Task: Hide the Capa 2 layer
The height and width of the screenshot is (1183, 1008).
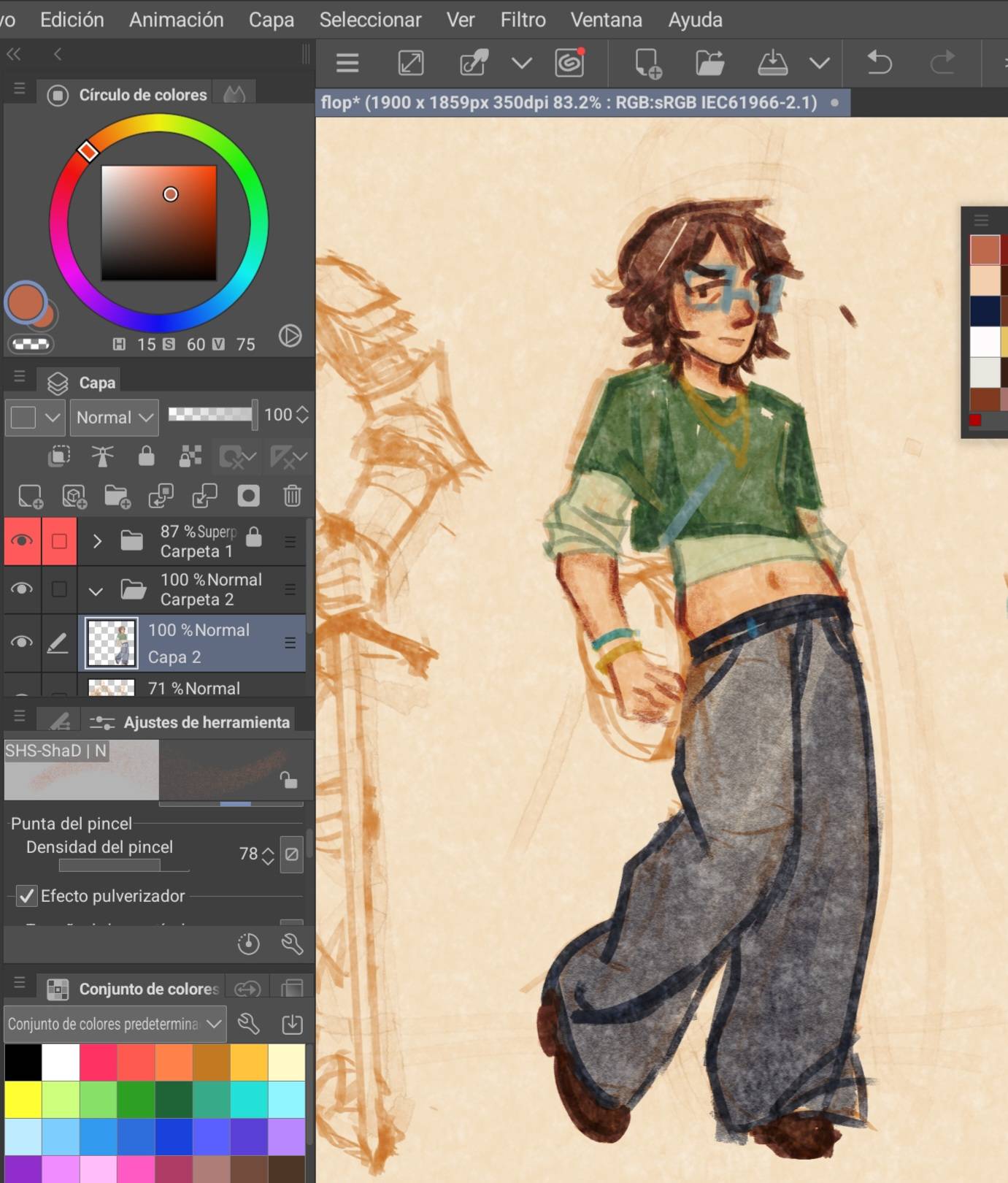Action: pos(22,642)
